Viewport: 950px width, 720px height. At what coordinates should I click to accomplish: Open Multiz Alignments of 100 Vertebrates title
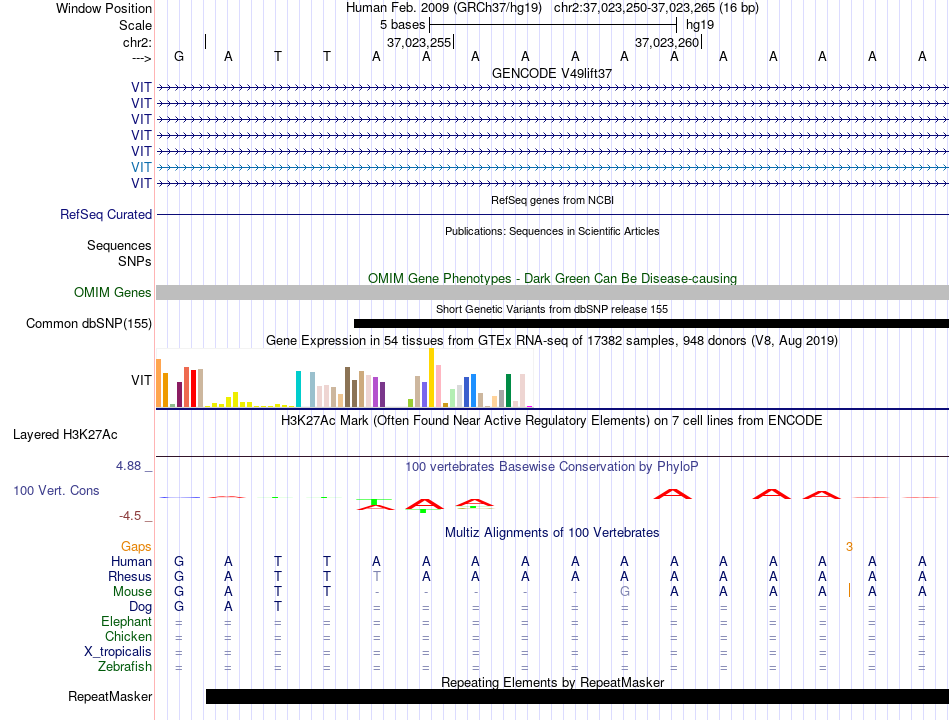point(552,533)
